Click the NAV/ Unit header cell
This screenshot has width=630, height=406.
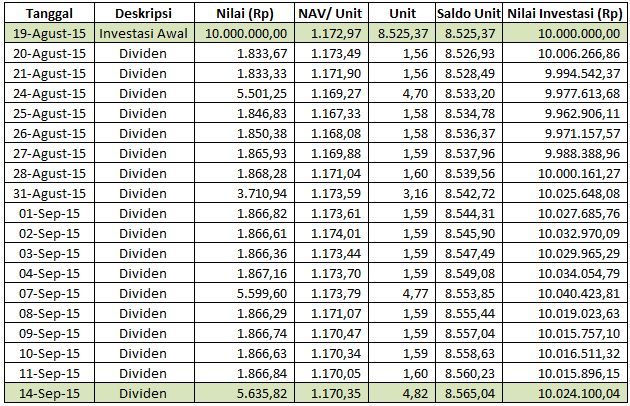[x=331, y=13]
